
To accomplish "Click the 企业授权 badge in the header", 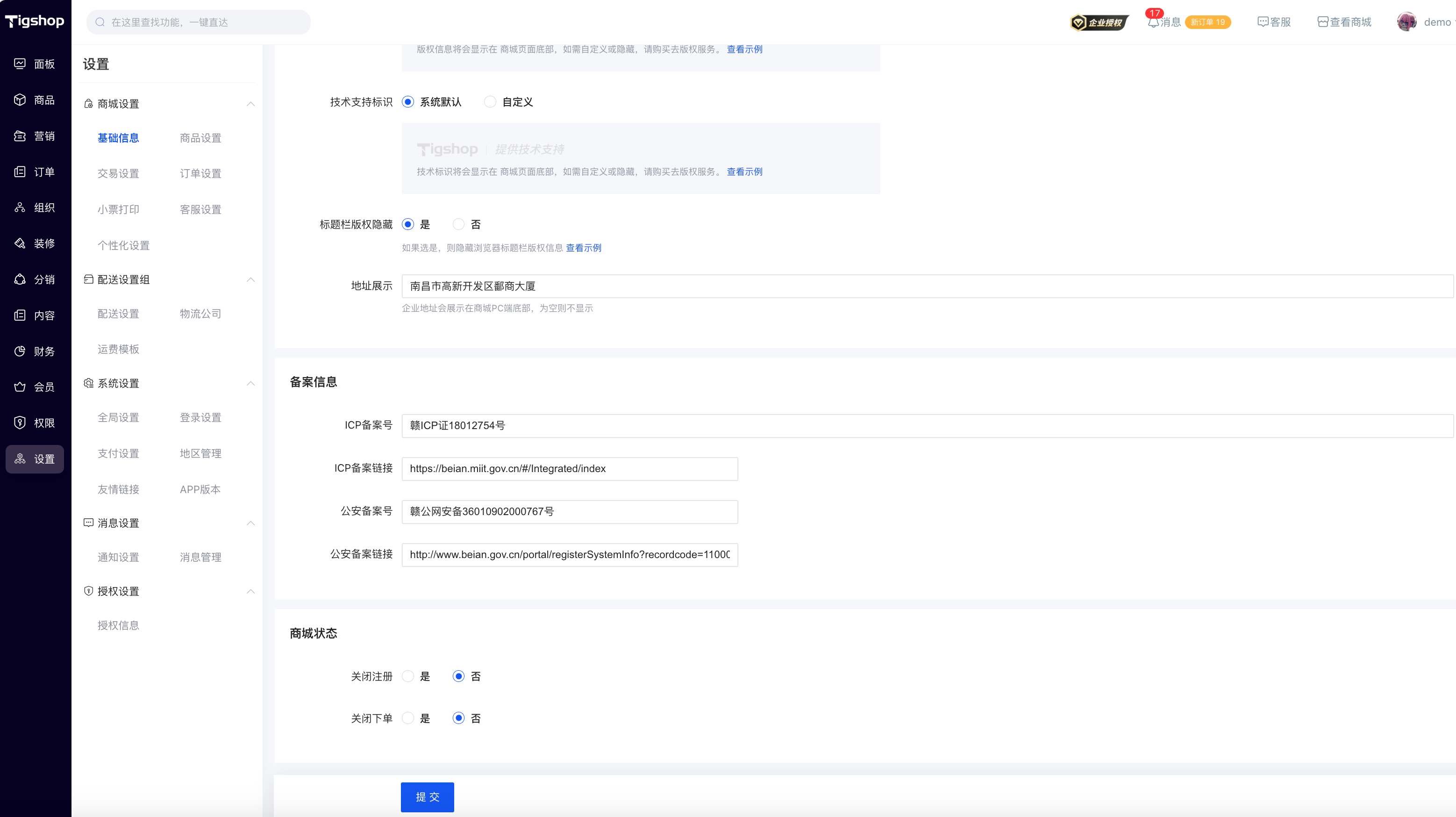I will pyautogui.click(x=1099, y=22).
